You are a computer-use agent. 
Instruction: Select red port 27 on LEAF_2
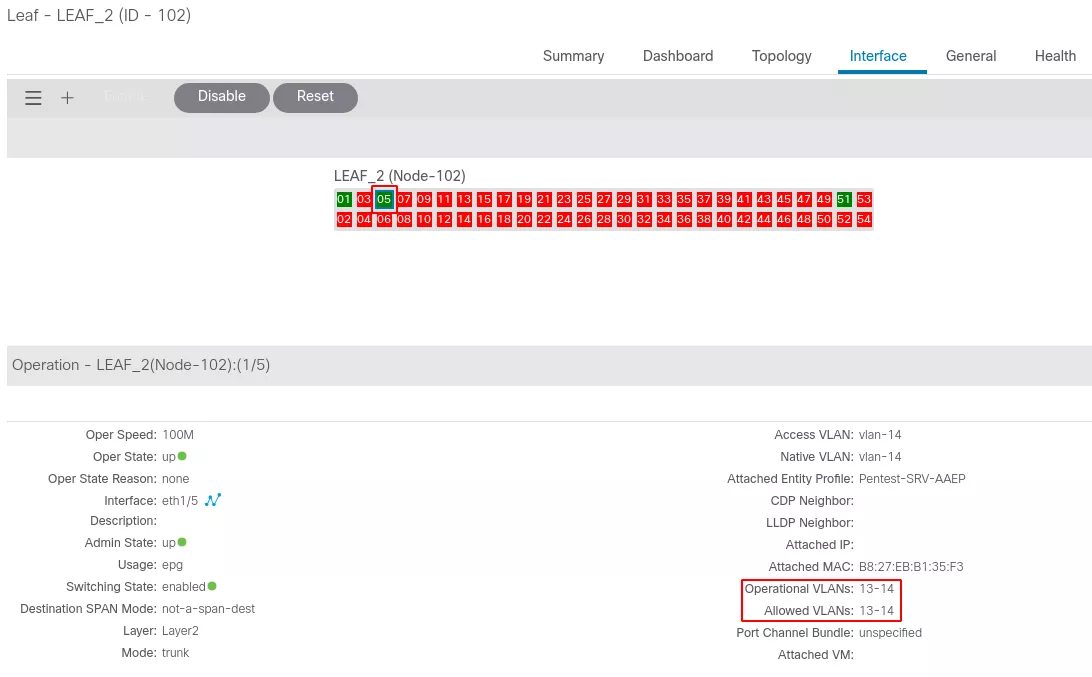(604, 199)
